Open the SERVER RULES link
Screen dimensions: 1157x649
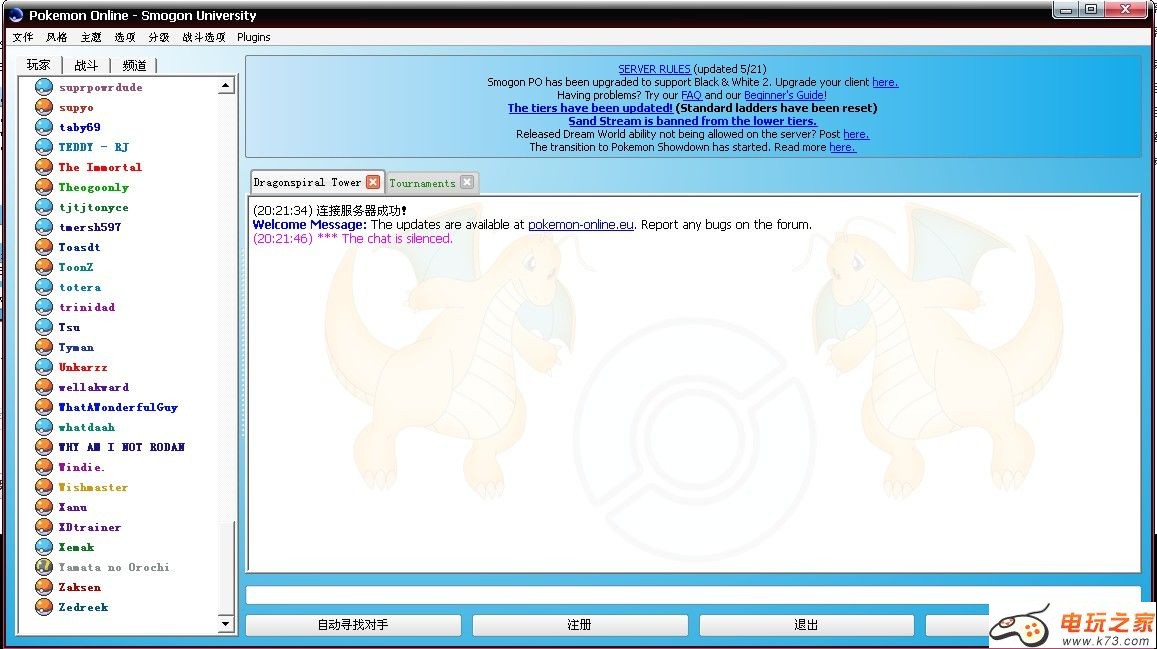[x=654, y=69]
